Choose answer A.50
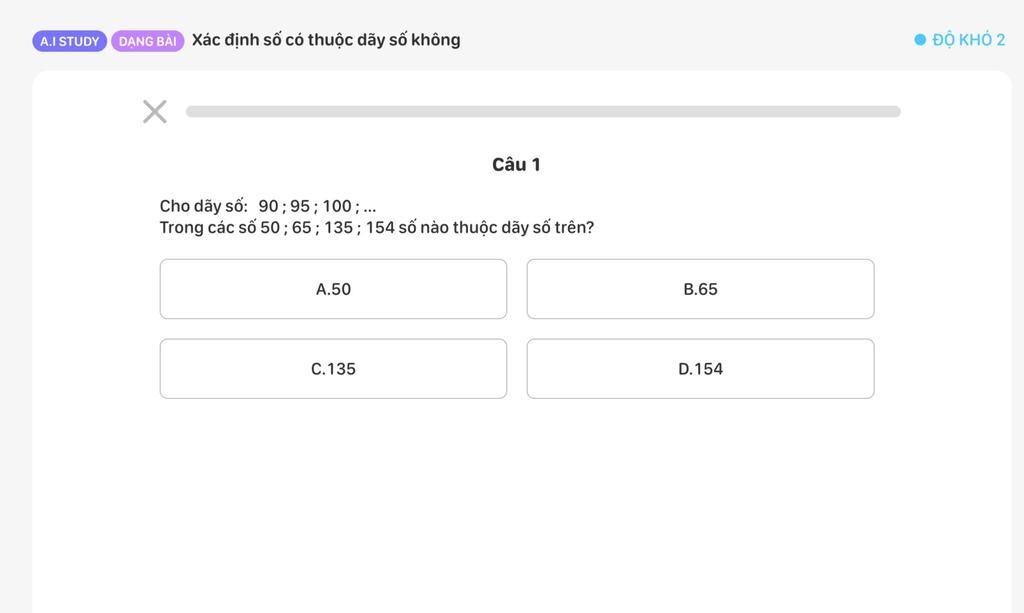 (x=333, y=289)
